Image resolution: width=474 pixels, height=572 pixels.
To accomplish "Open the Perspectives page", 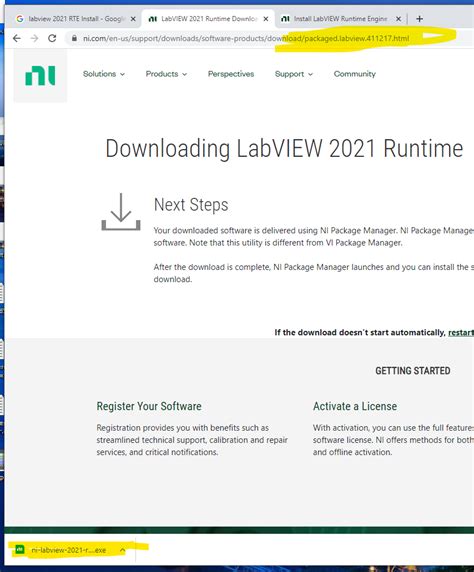I will click(231, 74).
